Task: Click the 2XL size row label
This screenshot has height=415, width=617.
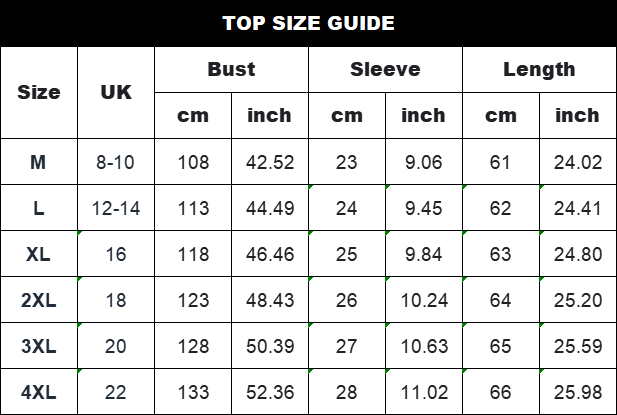Action: (x=39, y=300)
